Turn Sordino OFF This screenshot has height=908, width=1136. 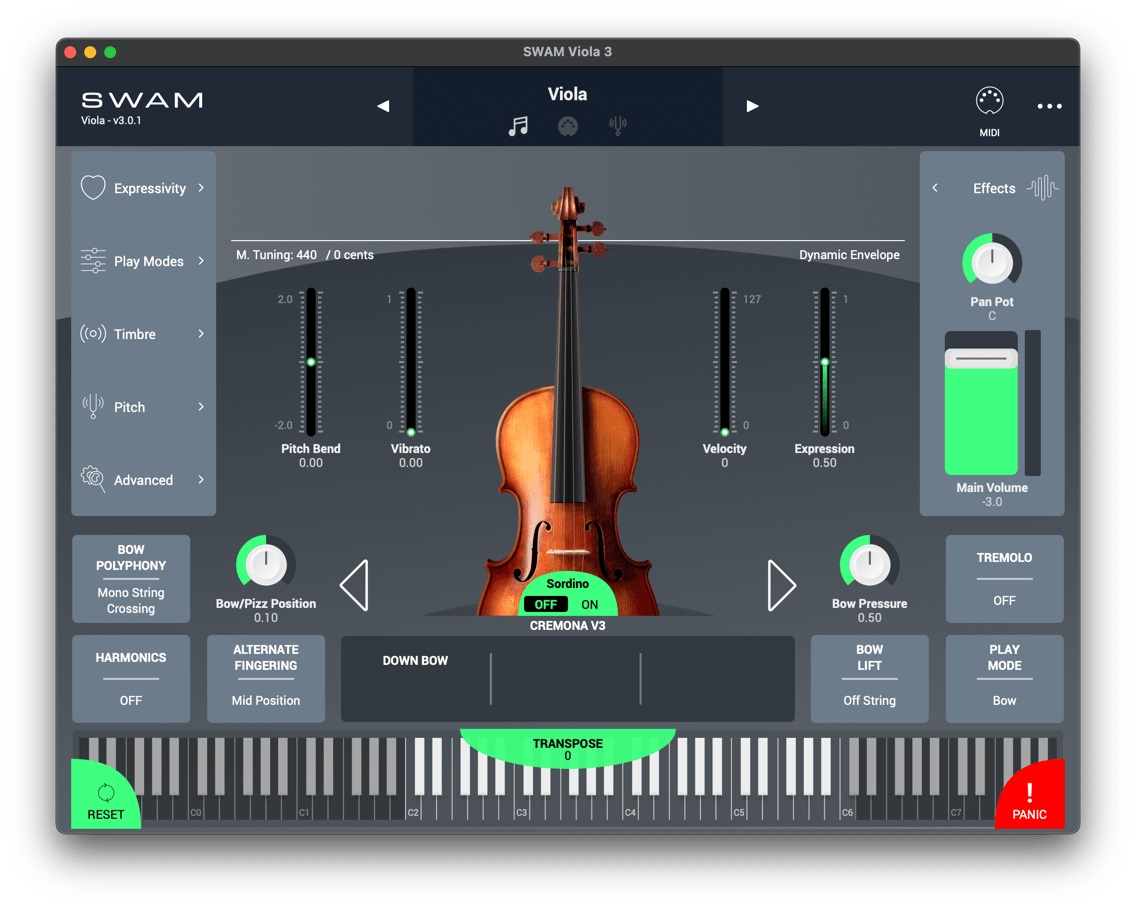[546, 604]
